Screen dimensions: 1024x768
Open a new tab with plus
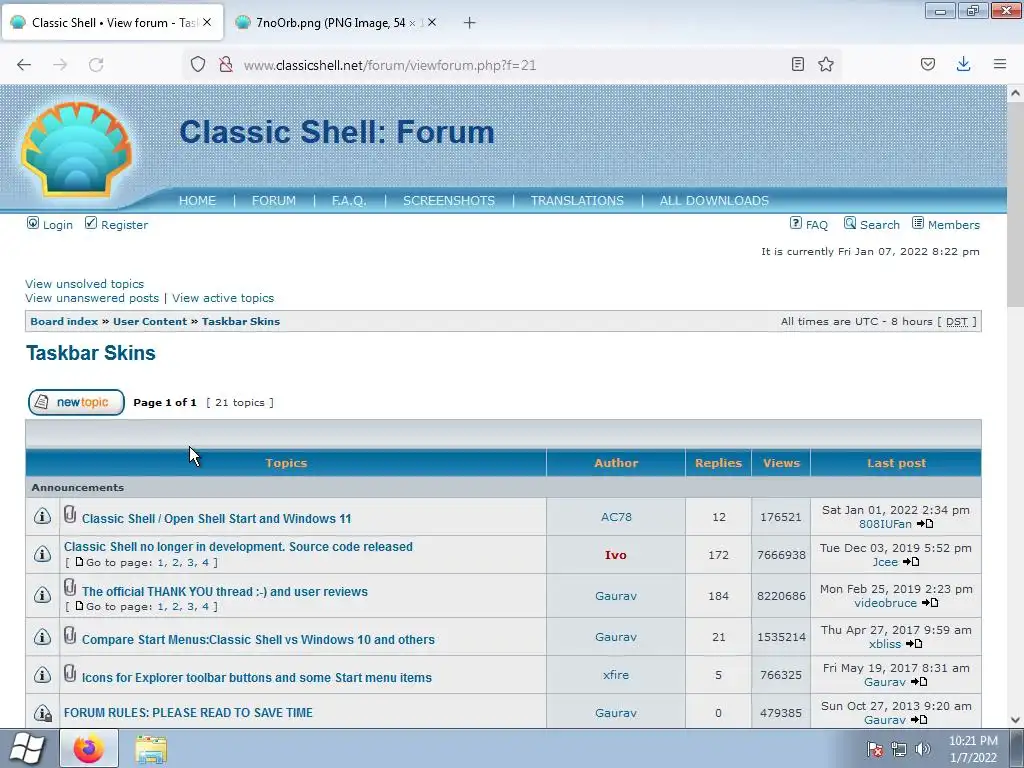click(x=470, y=23)
